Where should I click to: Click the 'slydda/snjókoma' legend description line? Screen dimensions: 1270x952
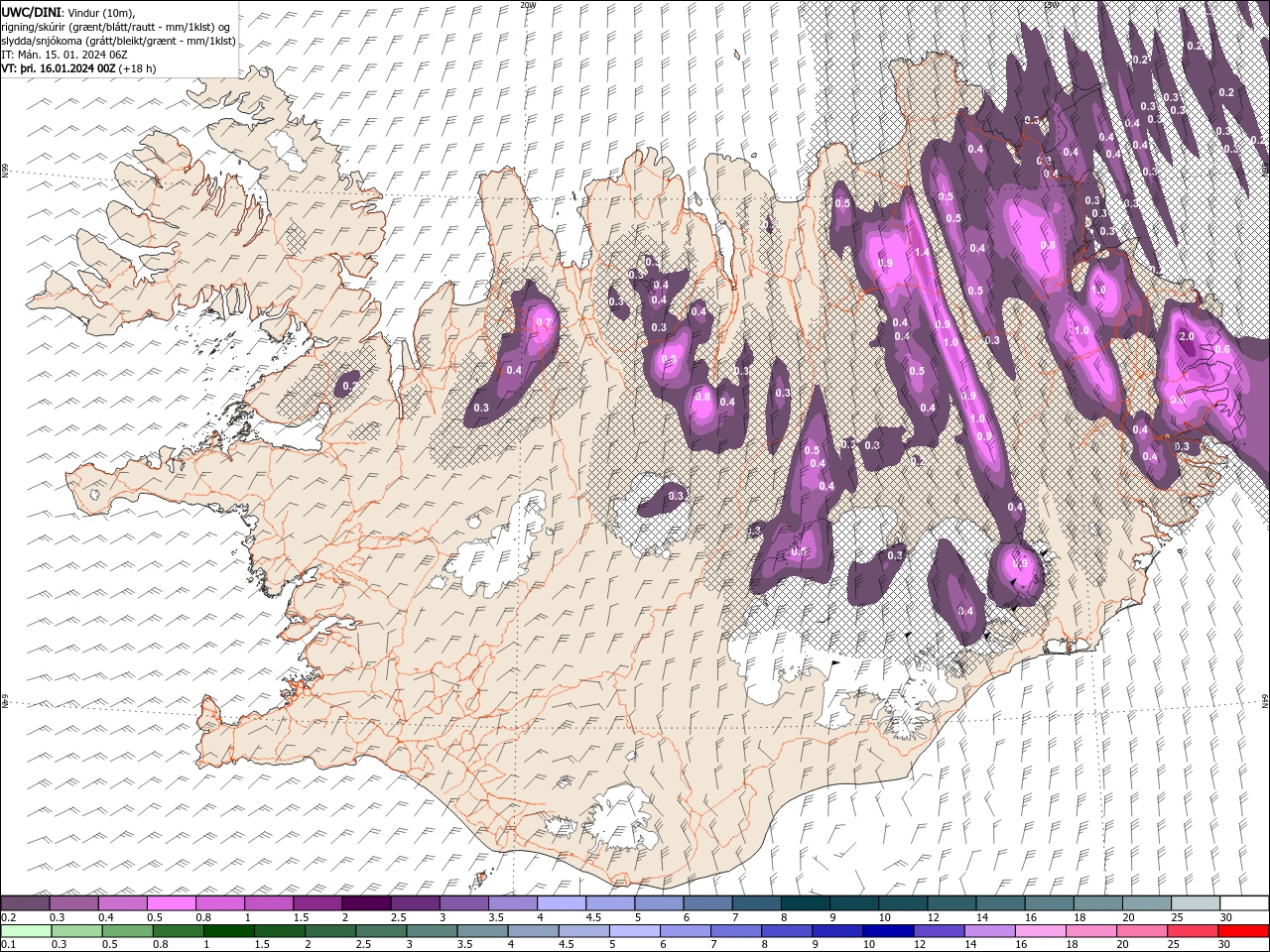pyautogui.click(x=118, y=41)
